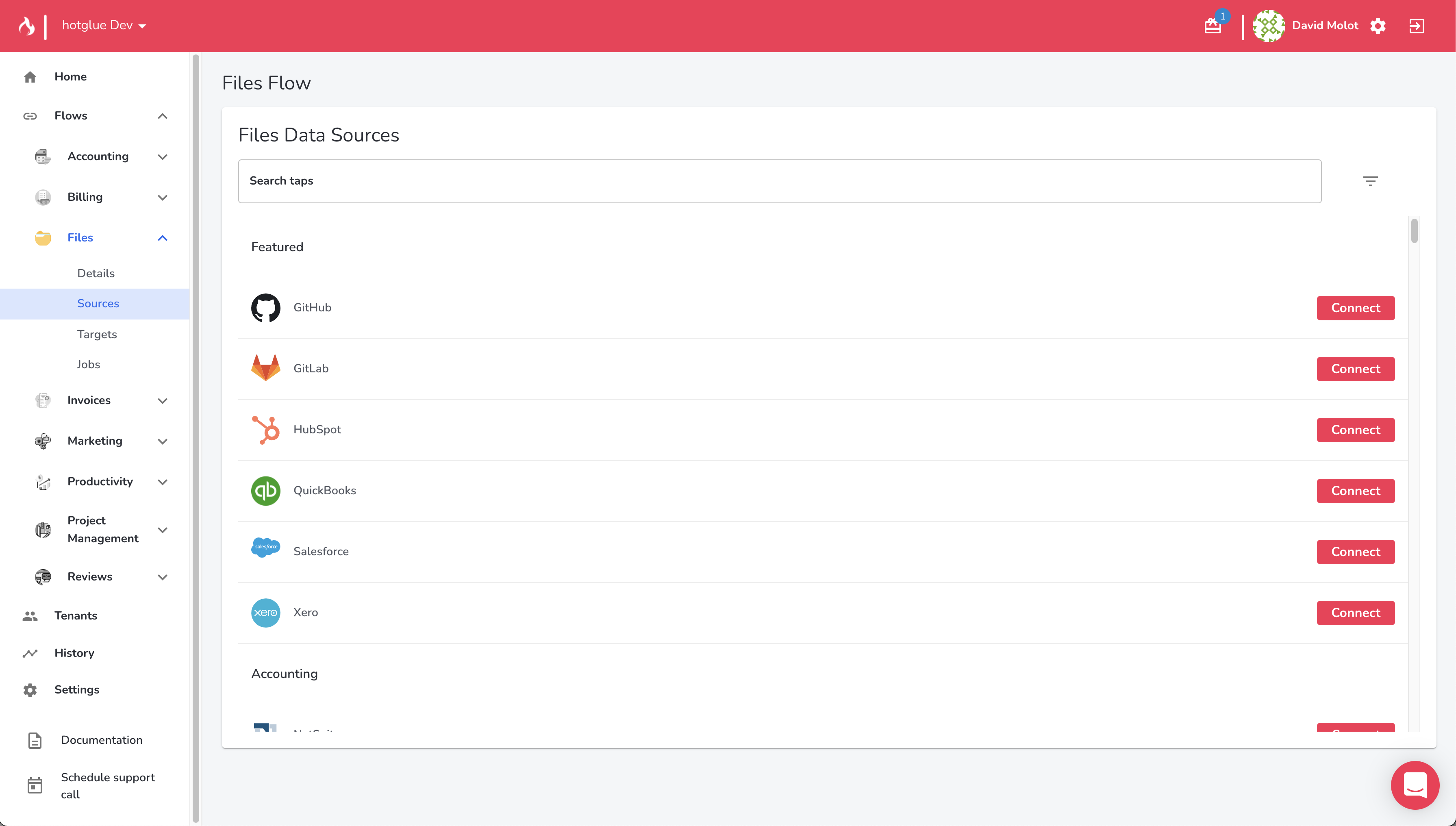Screen dimensions: 1456x826
Task: Open the hotglue Dev environment dropdown
Action: click(x=104, y=26)
